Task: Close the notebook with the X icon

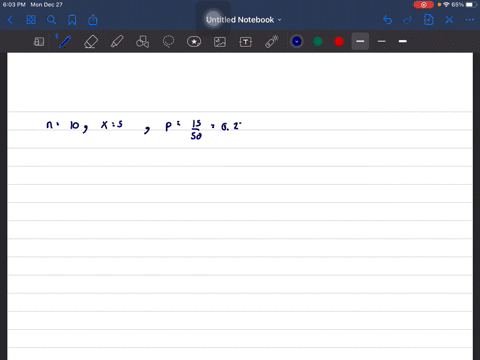Action: (449, 20)
